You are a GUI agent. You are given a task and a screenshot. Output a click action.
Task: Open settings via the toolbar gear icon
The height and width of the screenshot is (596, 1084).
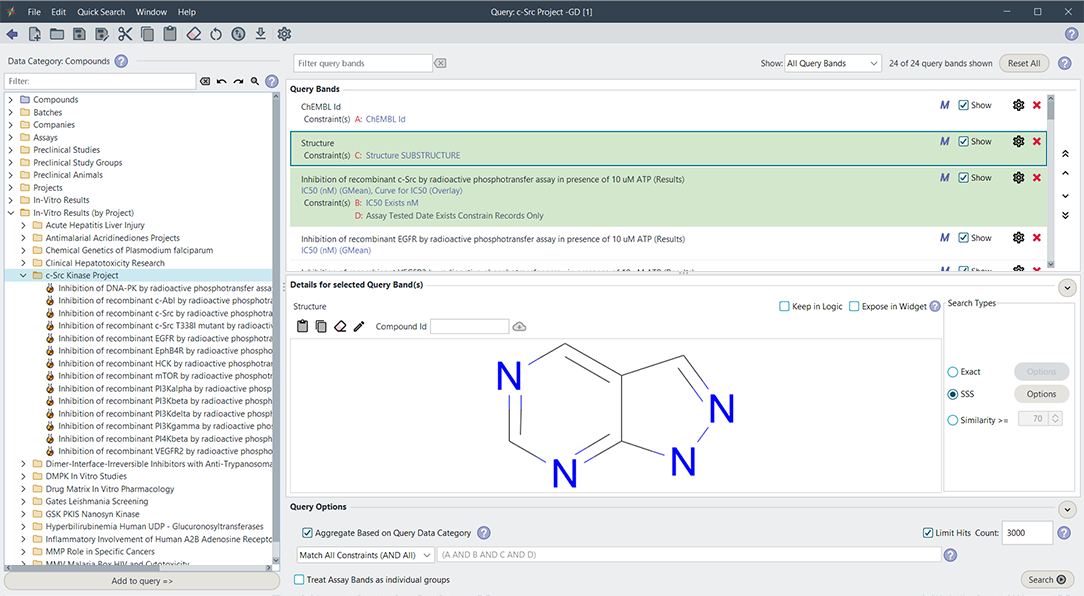[284, 34]
